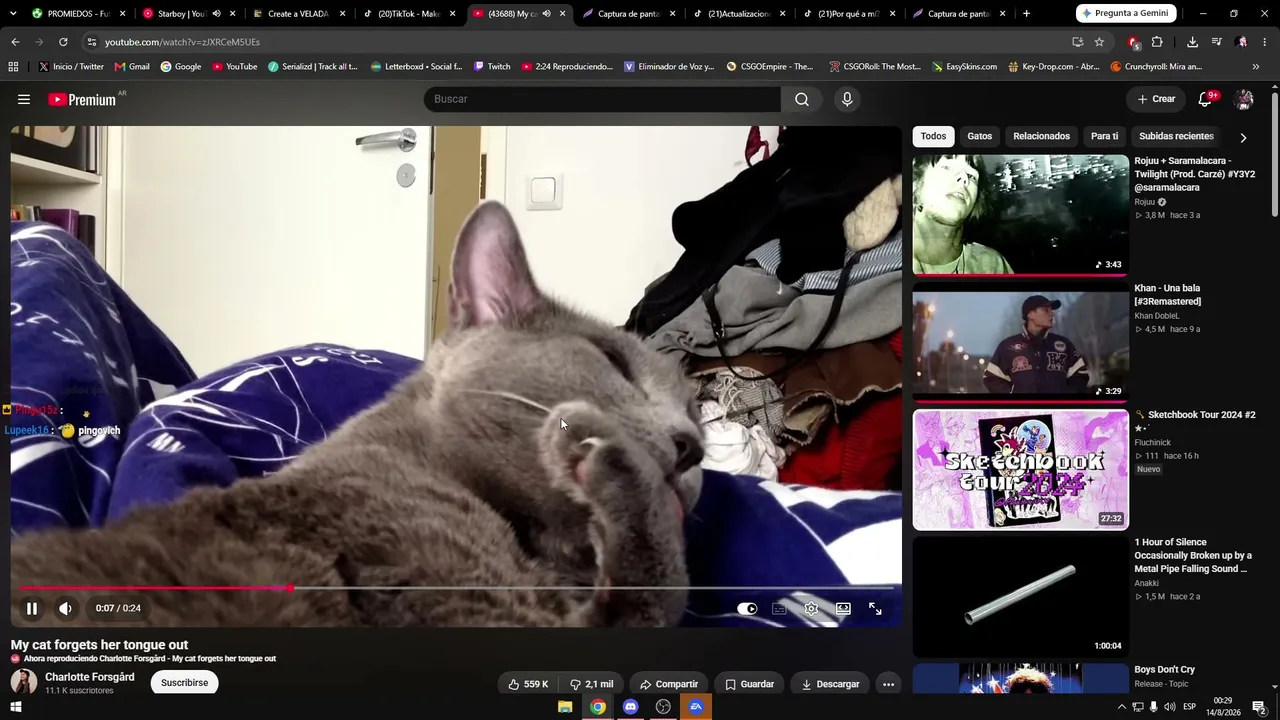Screen dimensions: 1280x720
Task: Open the Sketchbook Tour 2024 thumbnail
Action: (x=1020, y=469)
